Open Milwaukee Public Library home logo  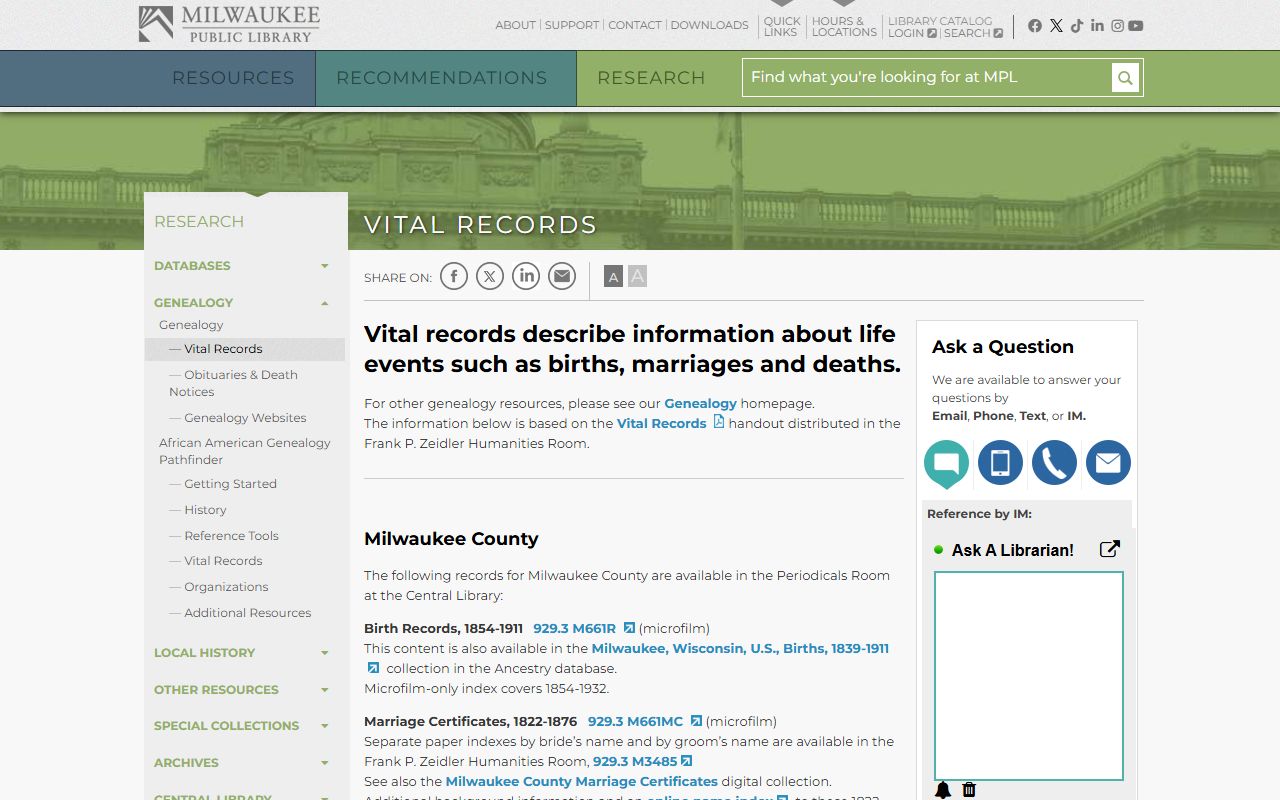click(229, 24)
